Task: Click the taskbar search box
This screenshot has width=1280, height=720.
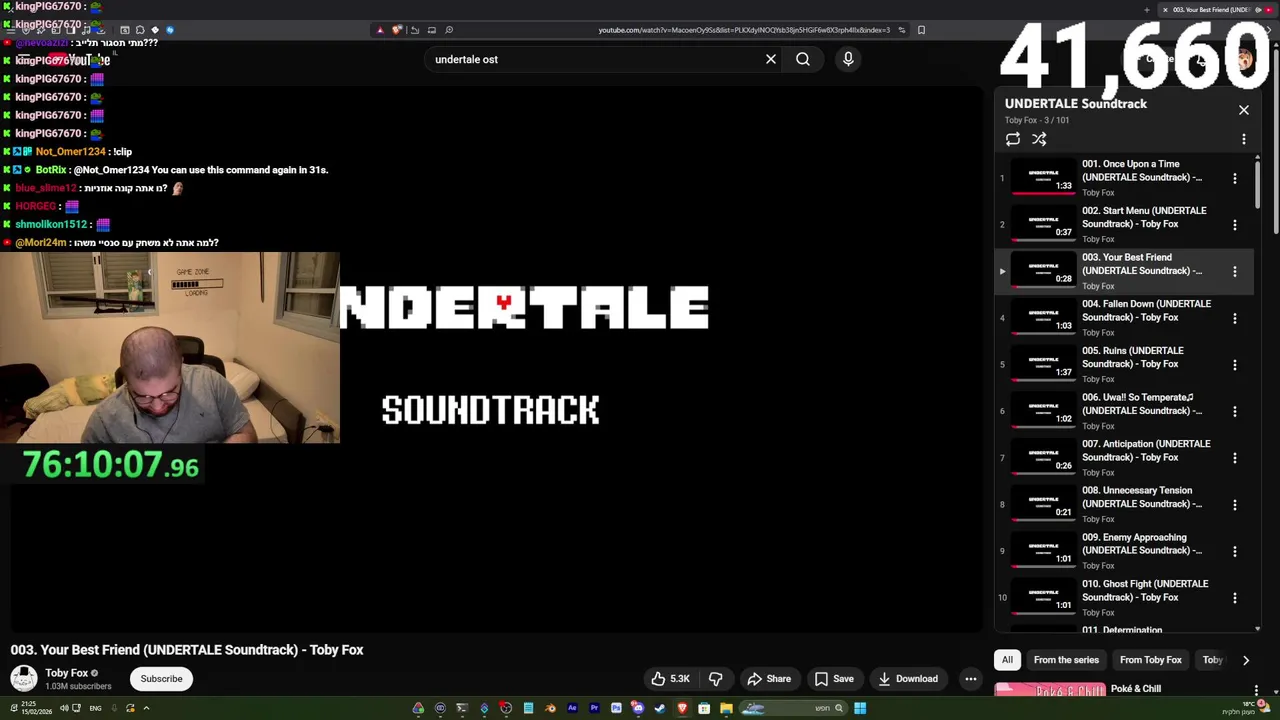Action: click(793, 708)
